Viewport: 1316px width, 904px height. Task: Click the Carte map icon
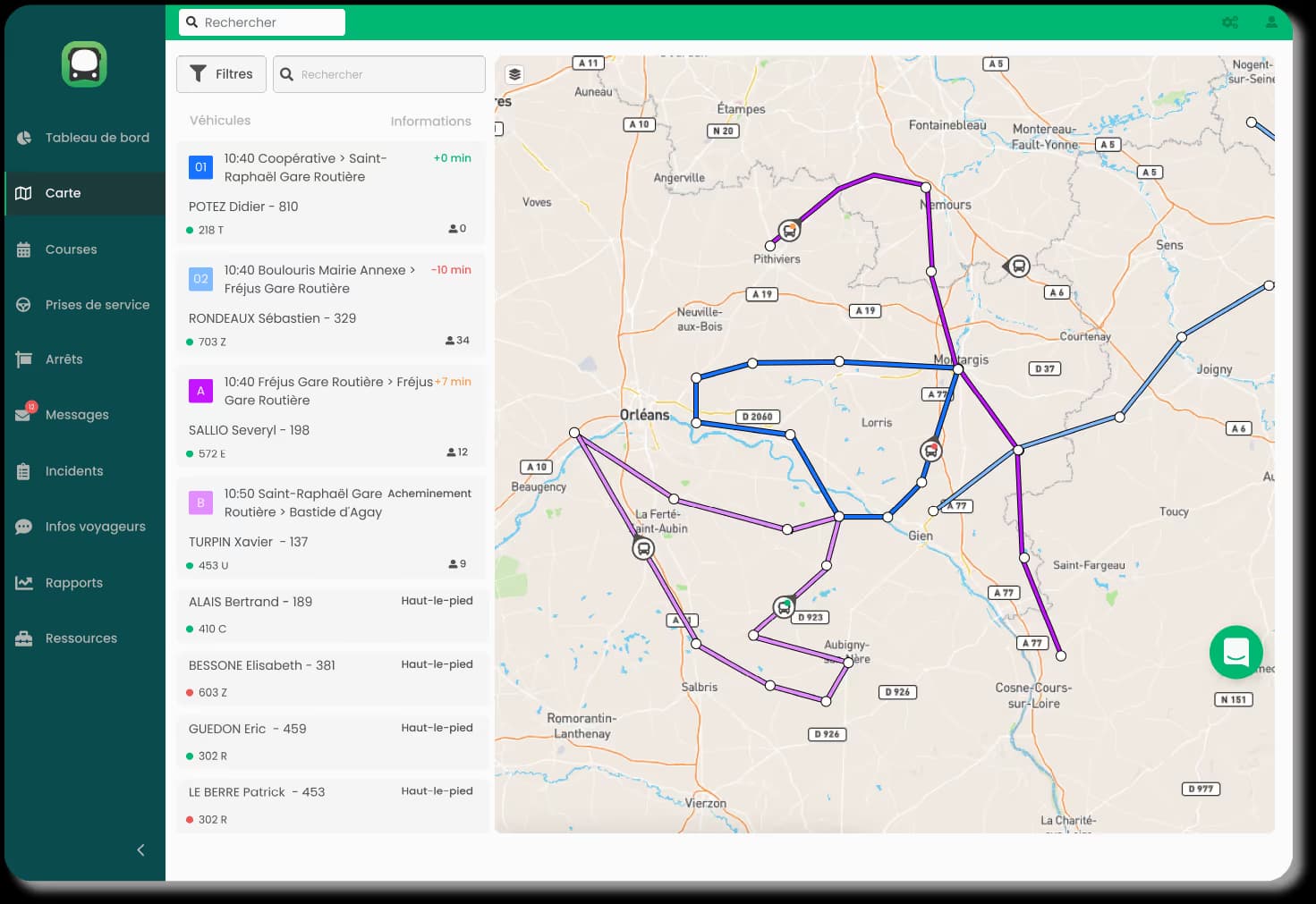coord(24,193)
